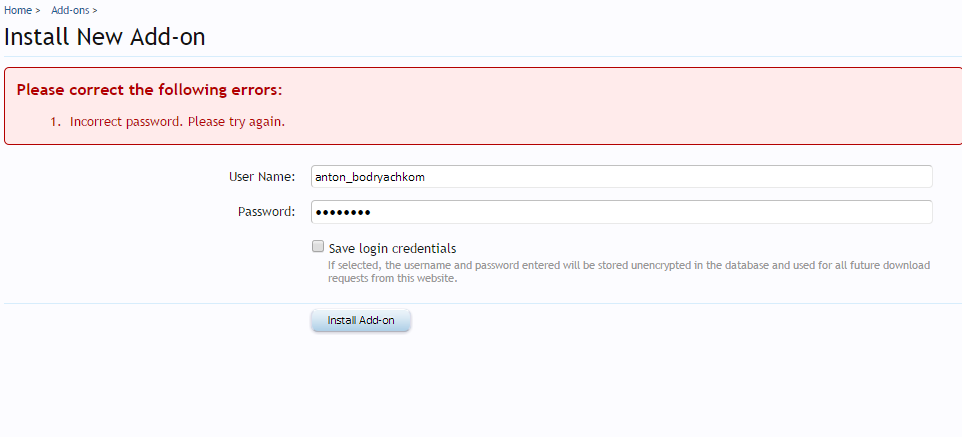Viewport: 962px width, 437px height.
Task: Open the Add-ons breadcrumb link
Action: click(x=69, y=10)
